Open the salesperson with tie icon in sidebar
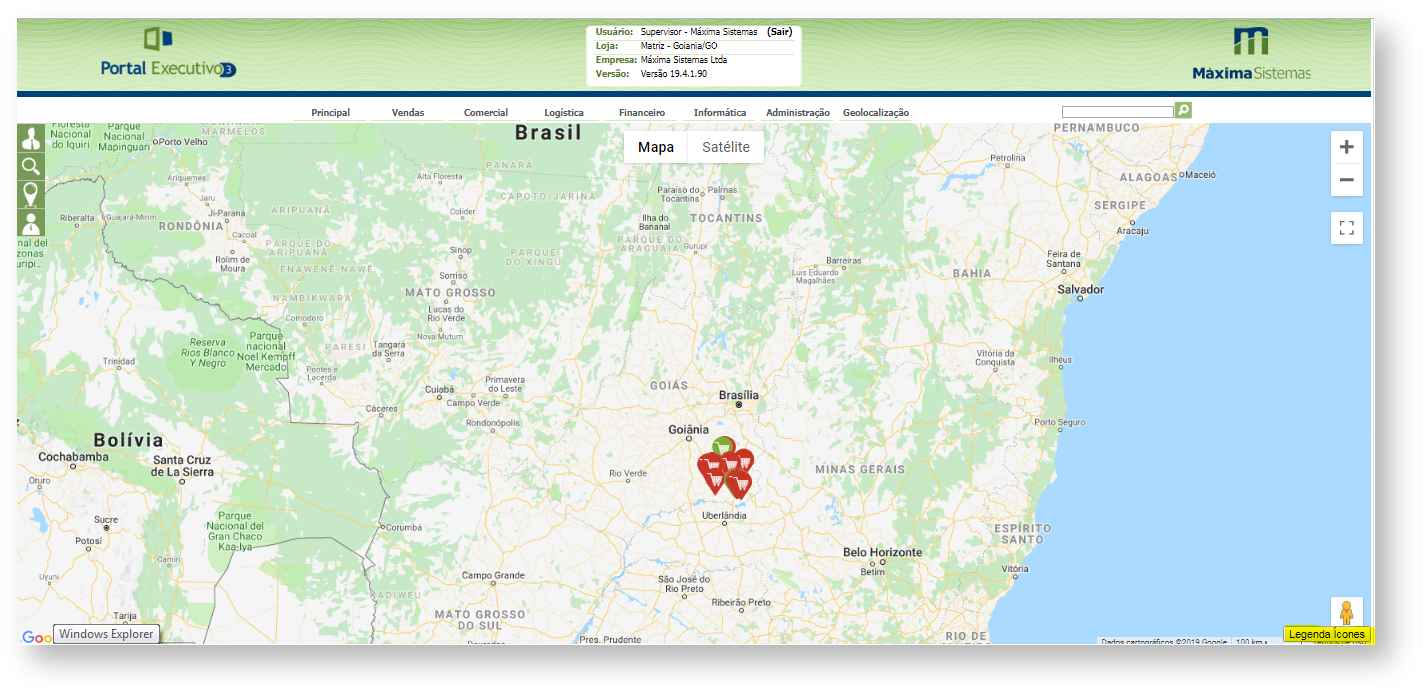 click(x=31, y=222)
